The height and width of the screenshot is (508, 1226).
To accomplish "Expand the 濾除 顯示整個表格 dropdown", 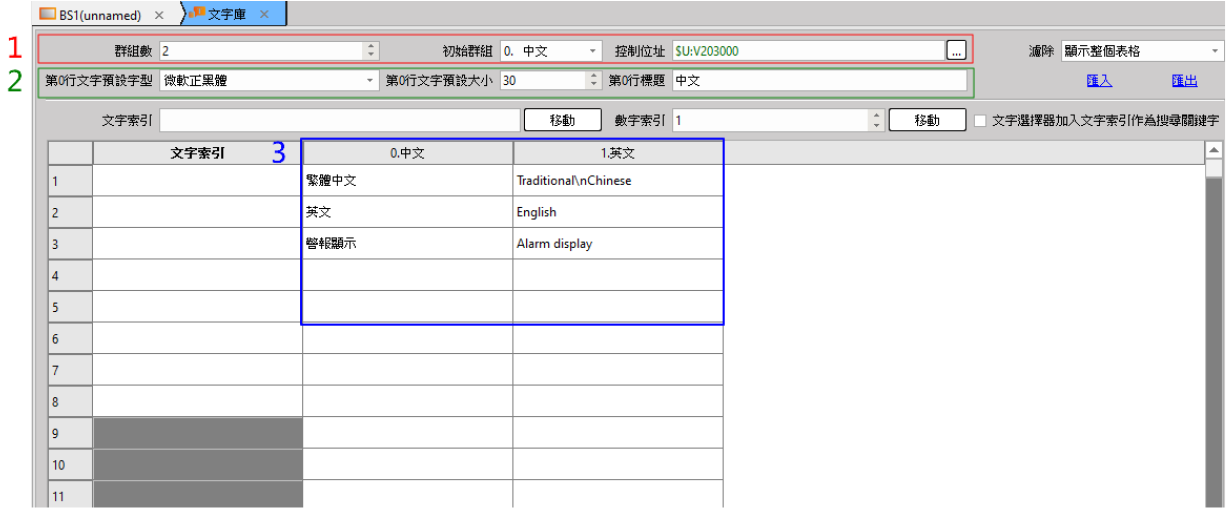I will [1140, 51].
